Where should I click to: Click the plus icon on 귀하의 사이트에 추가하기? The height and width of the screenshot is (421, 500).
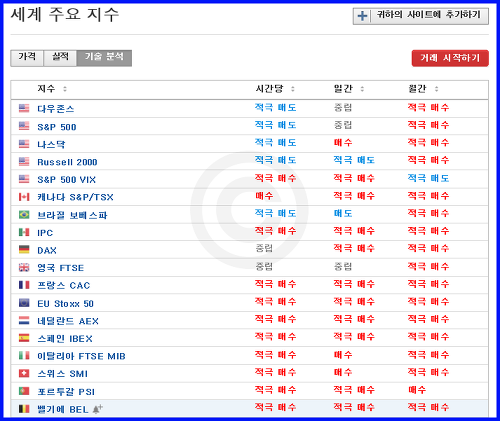click(x=362, y=16)
